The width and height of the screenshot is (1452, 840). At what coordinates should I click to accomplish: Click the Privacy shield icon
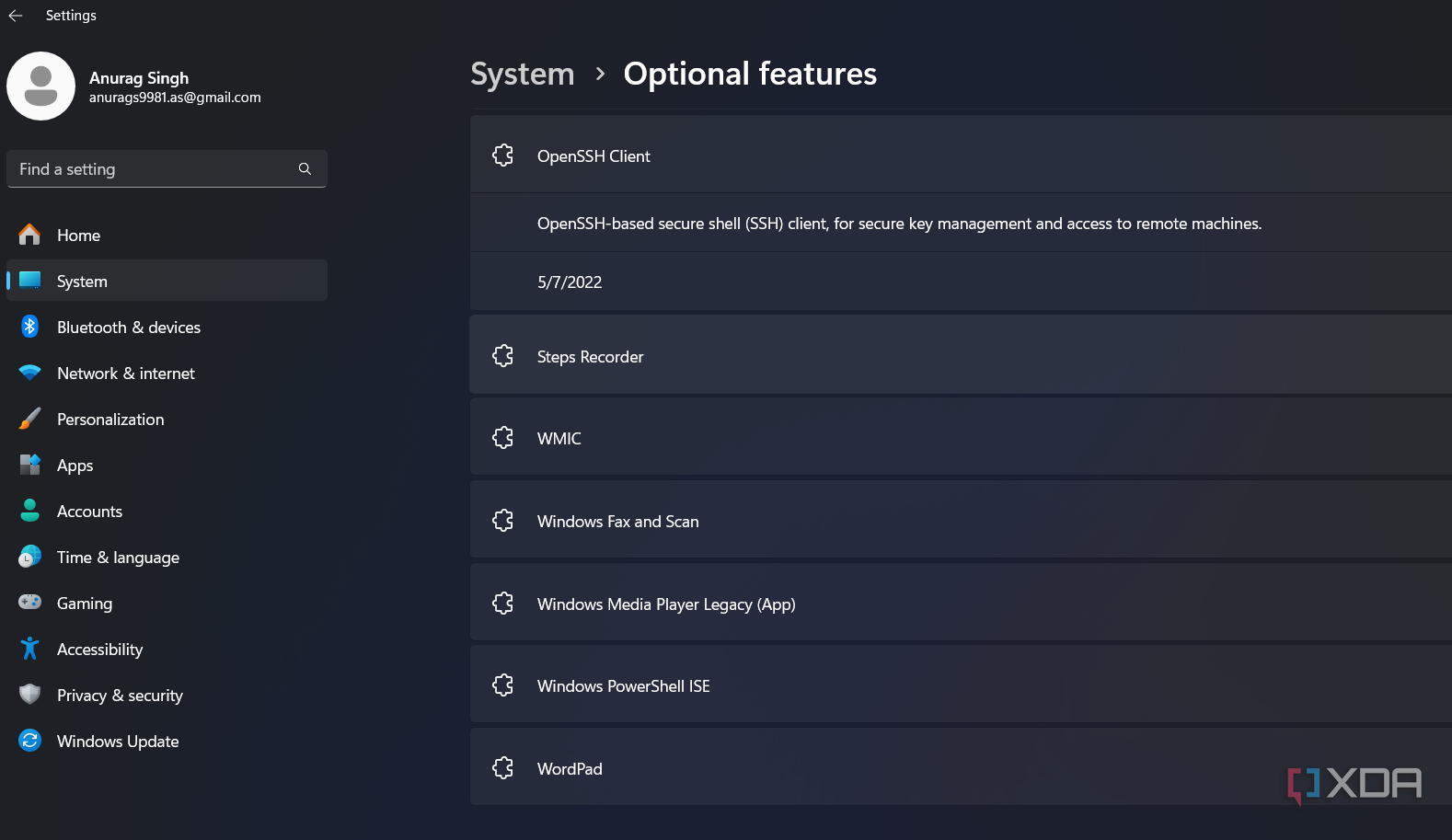29,695
